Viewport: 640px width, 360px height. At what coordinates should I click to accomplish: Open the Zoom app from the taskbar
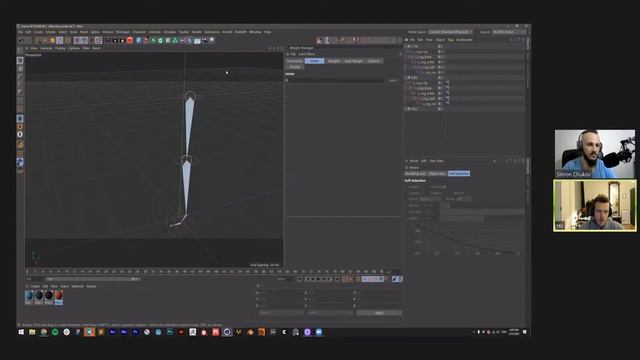[319, 332]
